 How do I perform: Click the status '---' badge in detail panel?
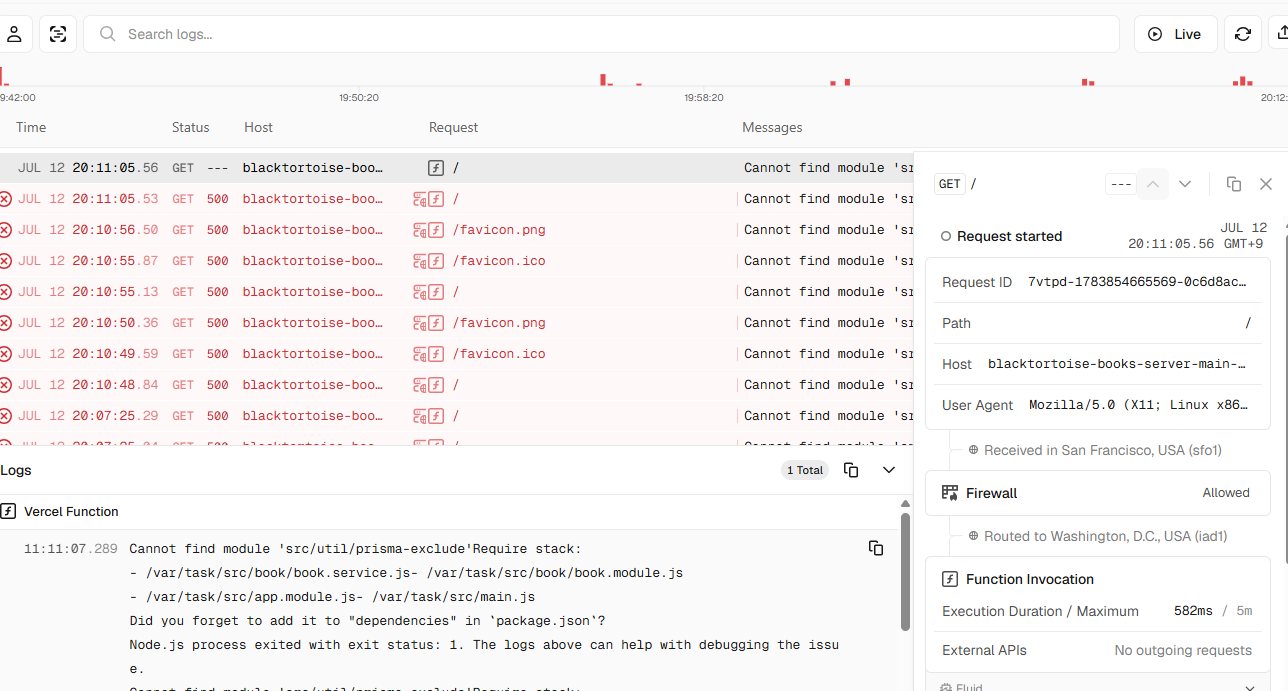point(1121,184)
